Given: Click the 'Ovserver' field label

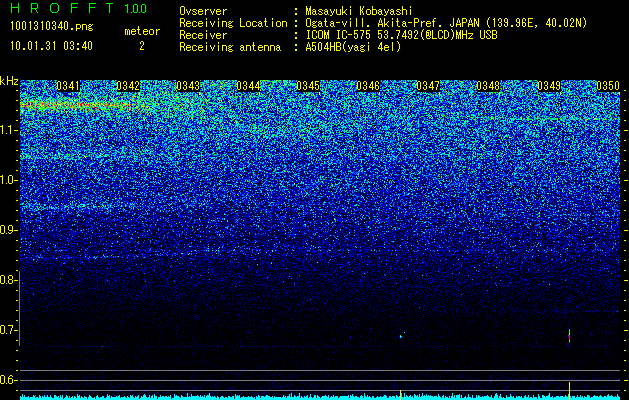Looking at the screenshot, I should coord(203,11).
